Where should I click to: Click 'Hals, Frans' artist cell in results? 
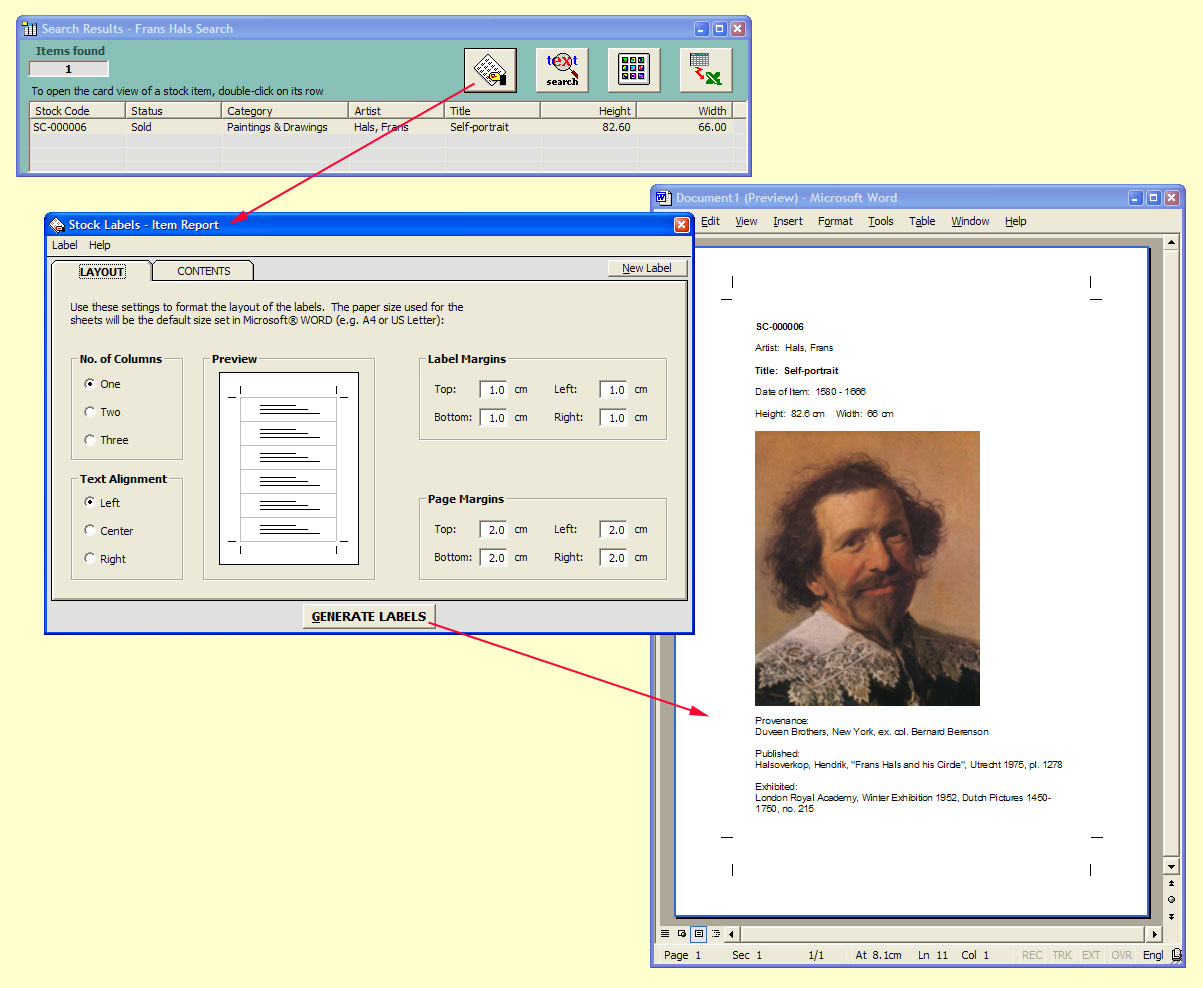tap(381, 127)
